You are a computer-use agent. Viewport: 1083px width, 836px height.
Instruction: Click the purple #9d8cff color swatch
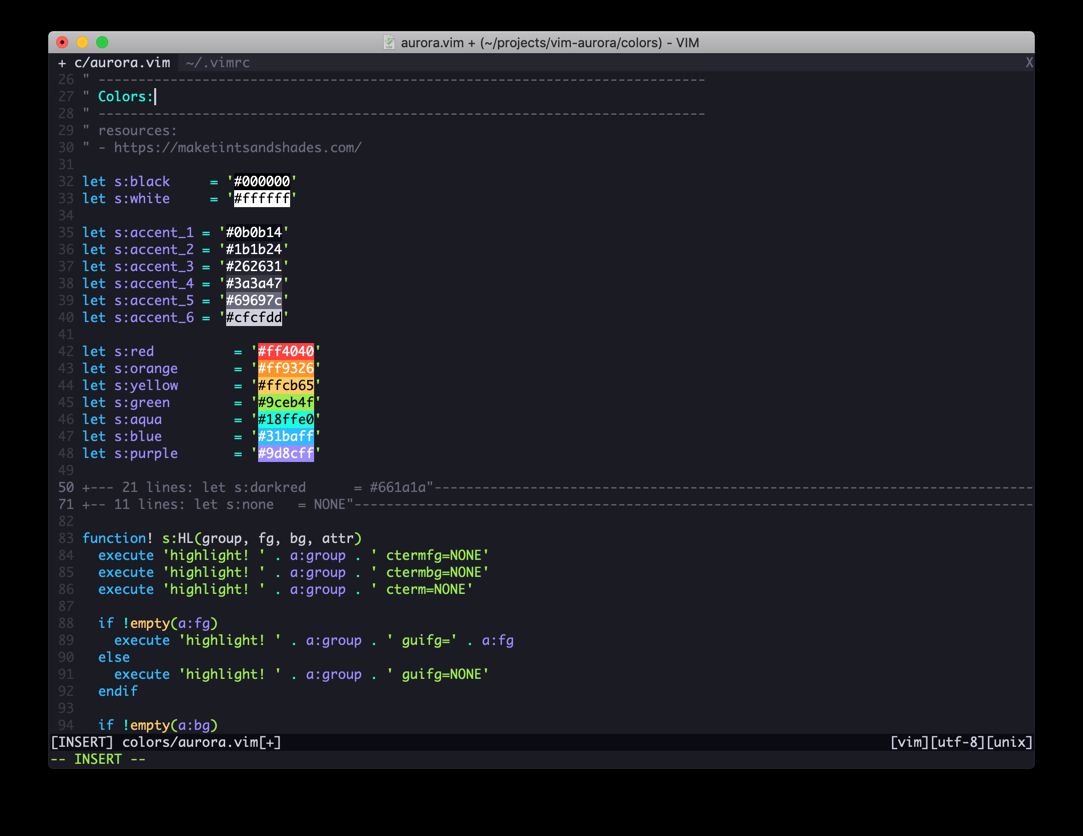click(286, 453)
